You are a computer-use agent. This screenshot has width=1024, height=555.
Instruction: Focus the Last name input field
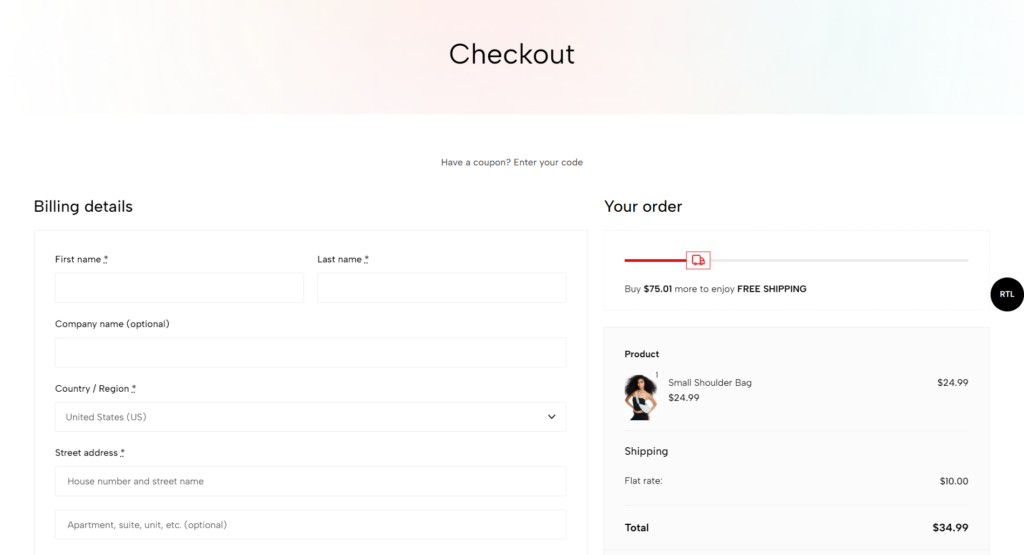(441, 288)
